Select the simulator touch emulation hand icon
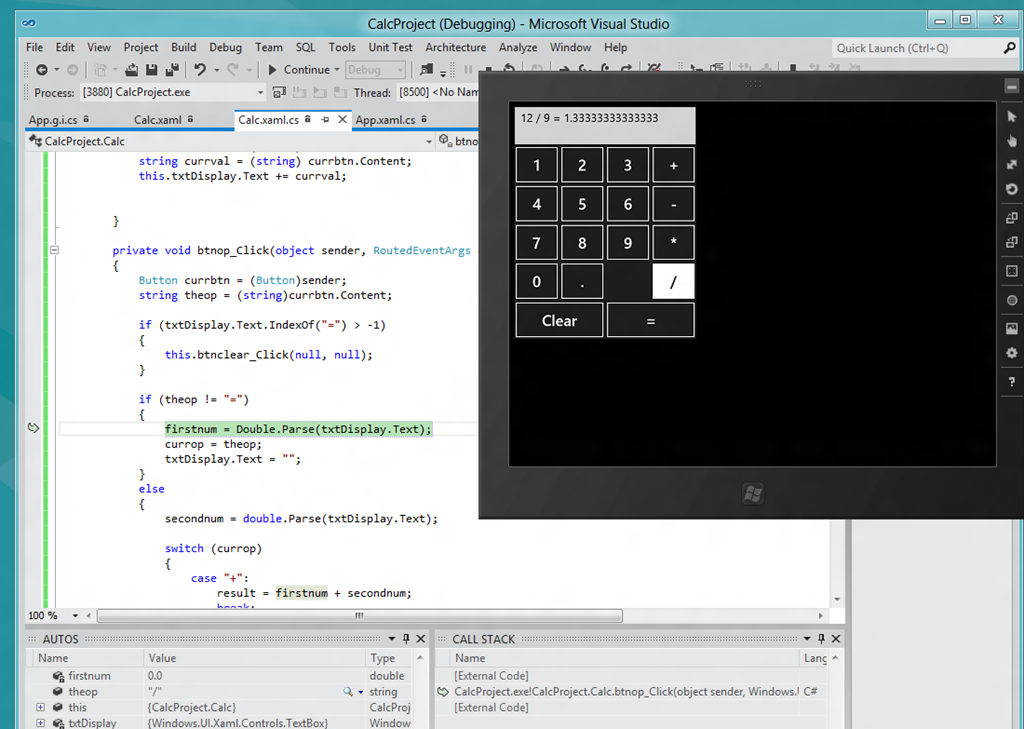1024x729 pixels. pos(1012,140)
